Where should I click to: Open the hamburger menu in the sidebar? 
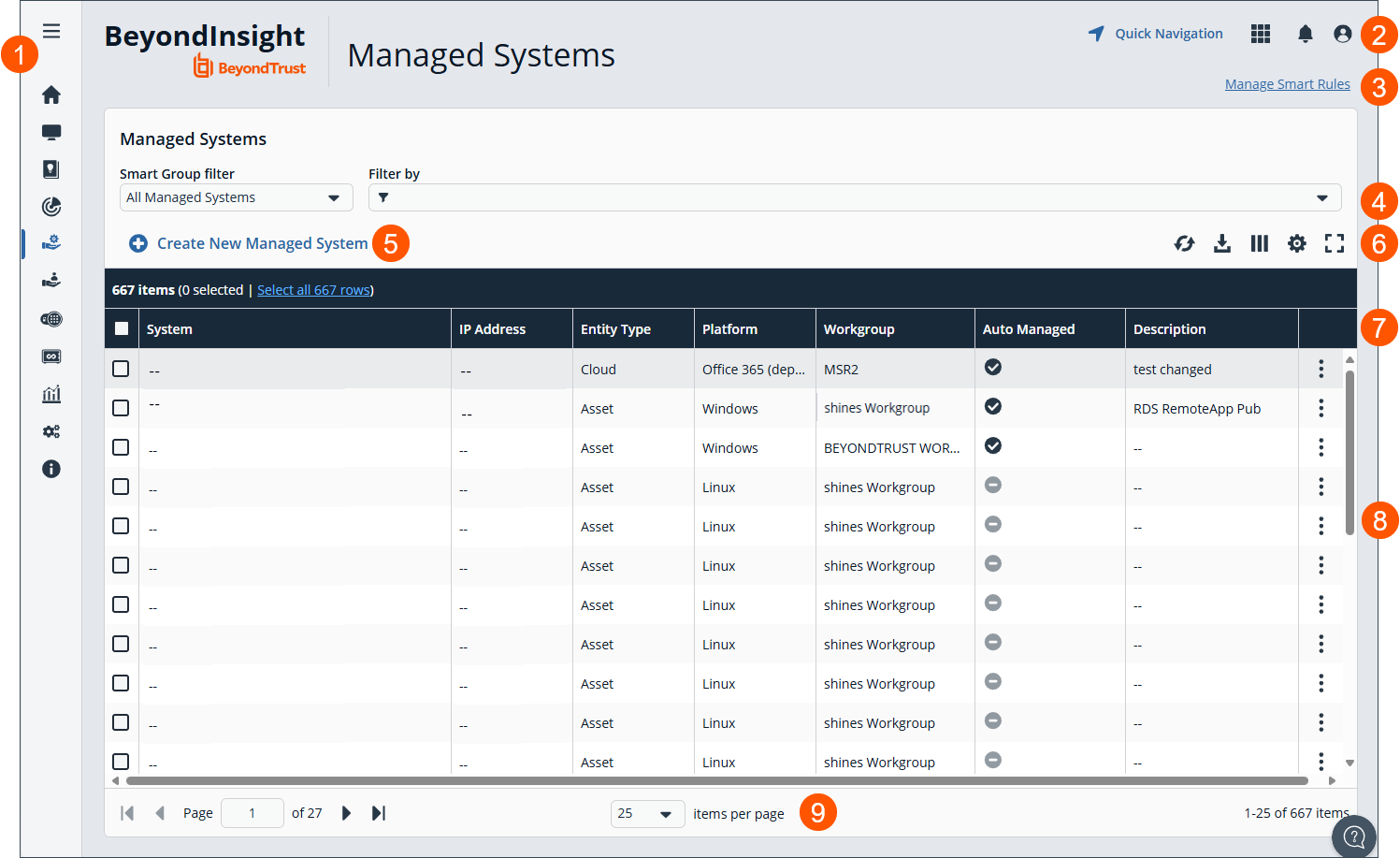(x=51, y=31)
